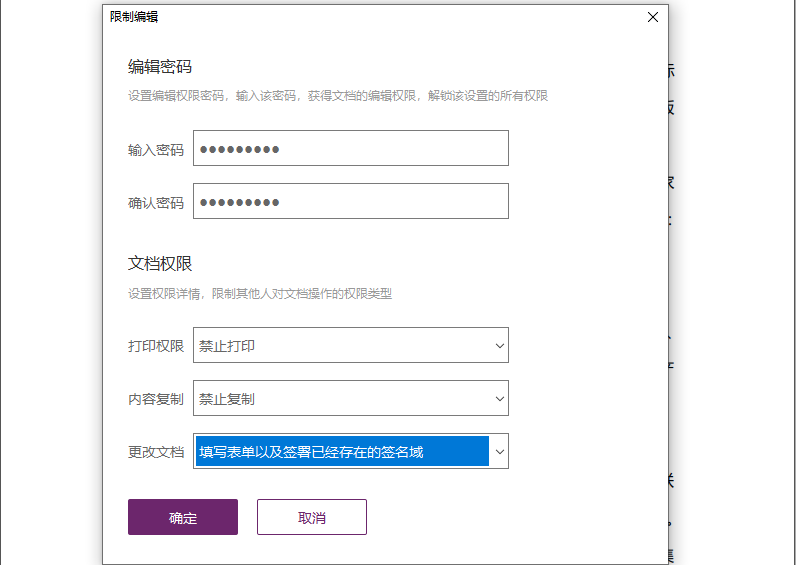Click the 输入密码 password field
This screenshot has width=796, height=565.
tap(350, 149)
